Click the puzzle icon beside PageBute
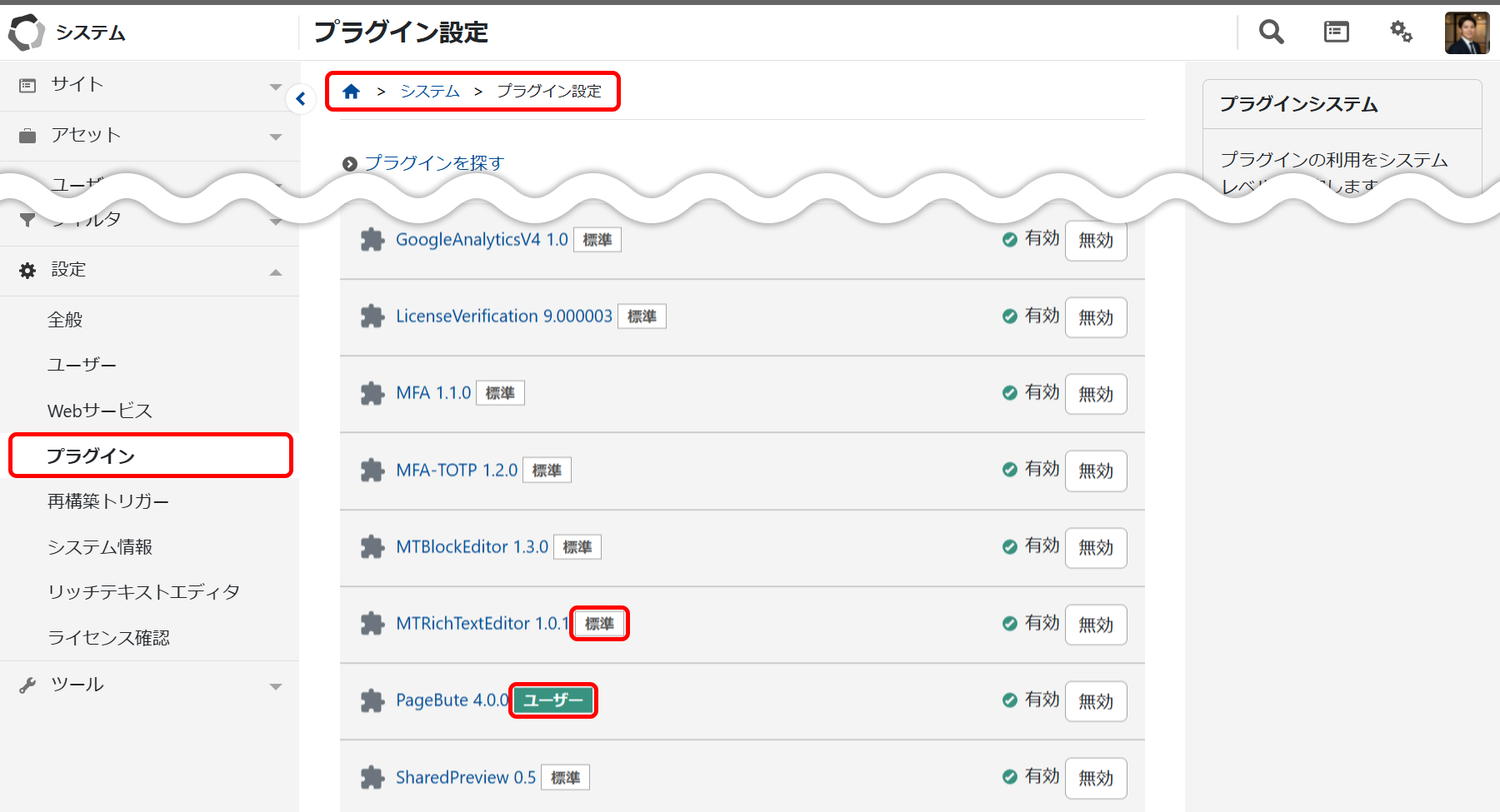Image resolution: width=1500 pixels, height=812 pixels. pyautogui.click(x=372, y=701)
